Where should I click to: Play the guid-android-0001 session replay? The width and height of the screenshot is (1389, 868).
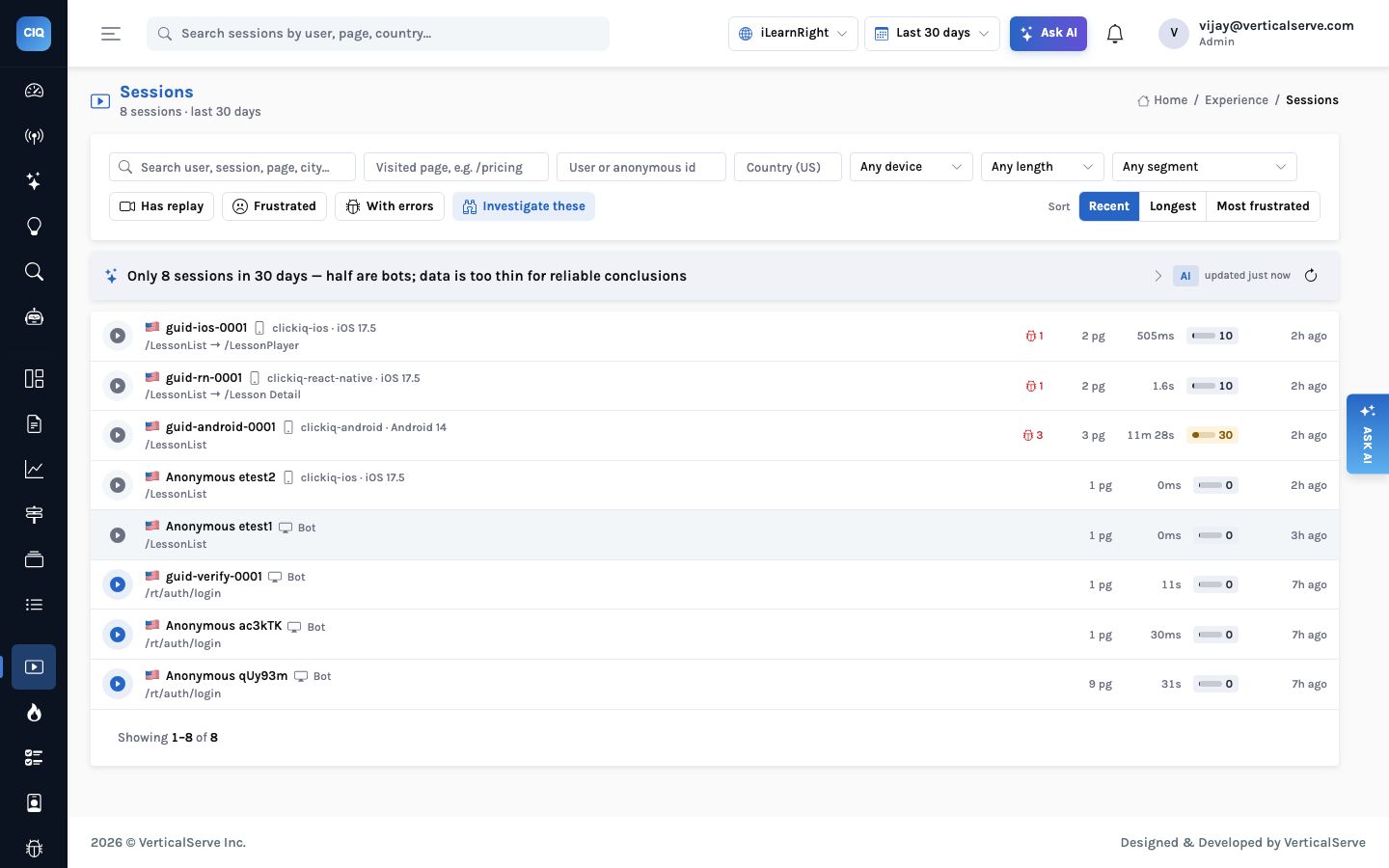pos(118,435)
